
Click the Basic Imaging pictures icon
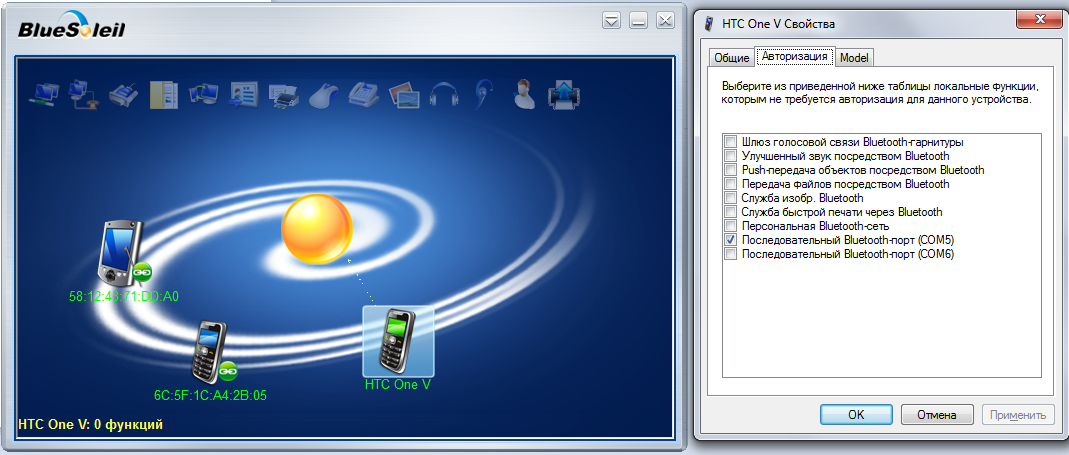404,95
